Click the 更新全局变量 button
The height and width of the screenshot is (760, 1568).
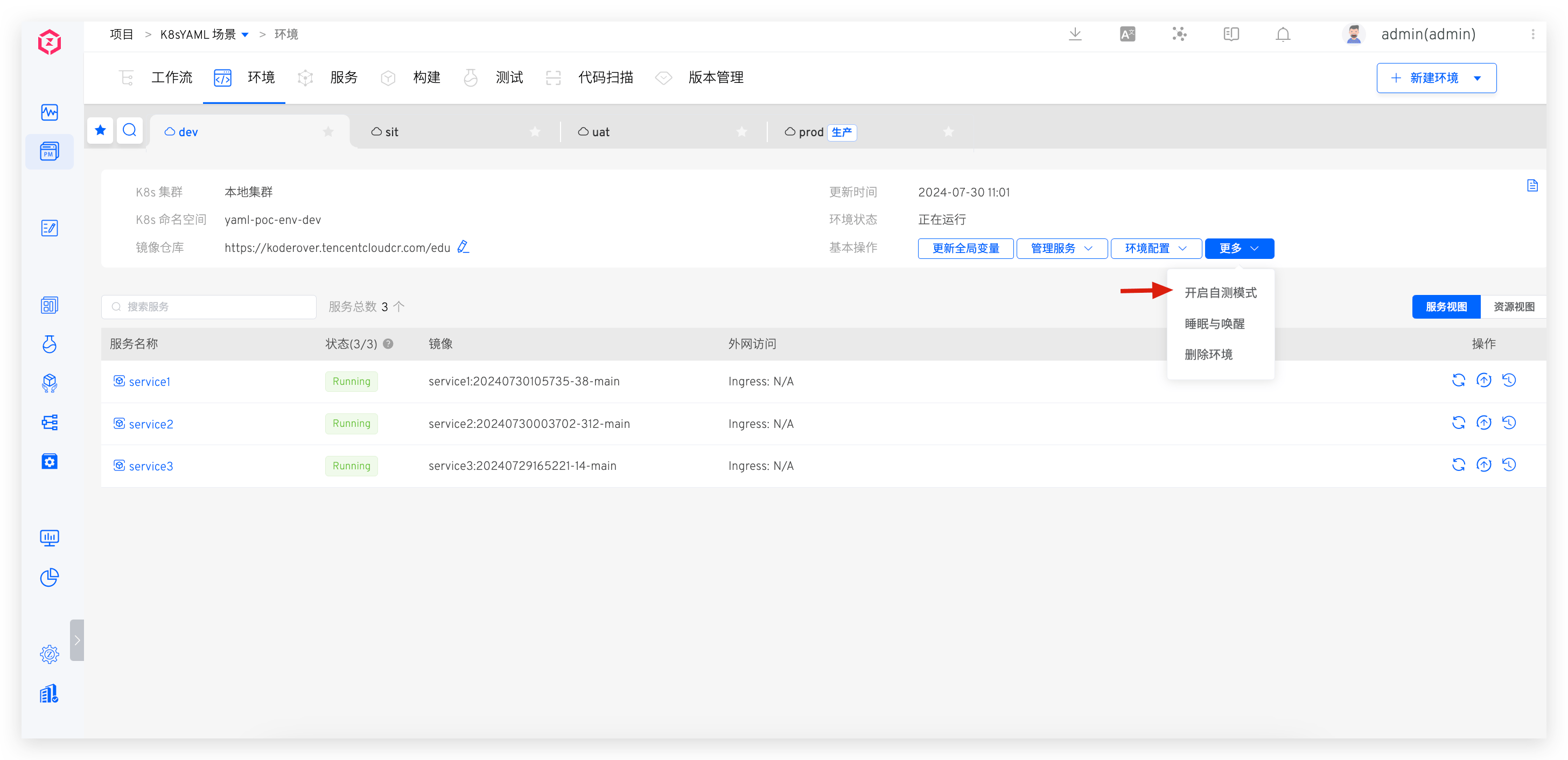point(965,248)
